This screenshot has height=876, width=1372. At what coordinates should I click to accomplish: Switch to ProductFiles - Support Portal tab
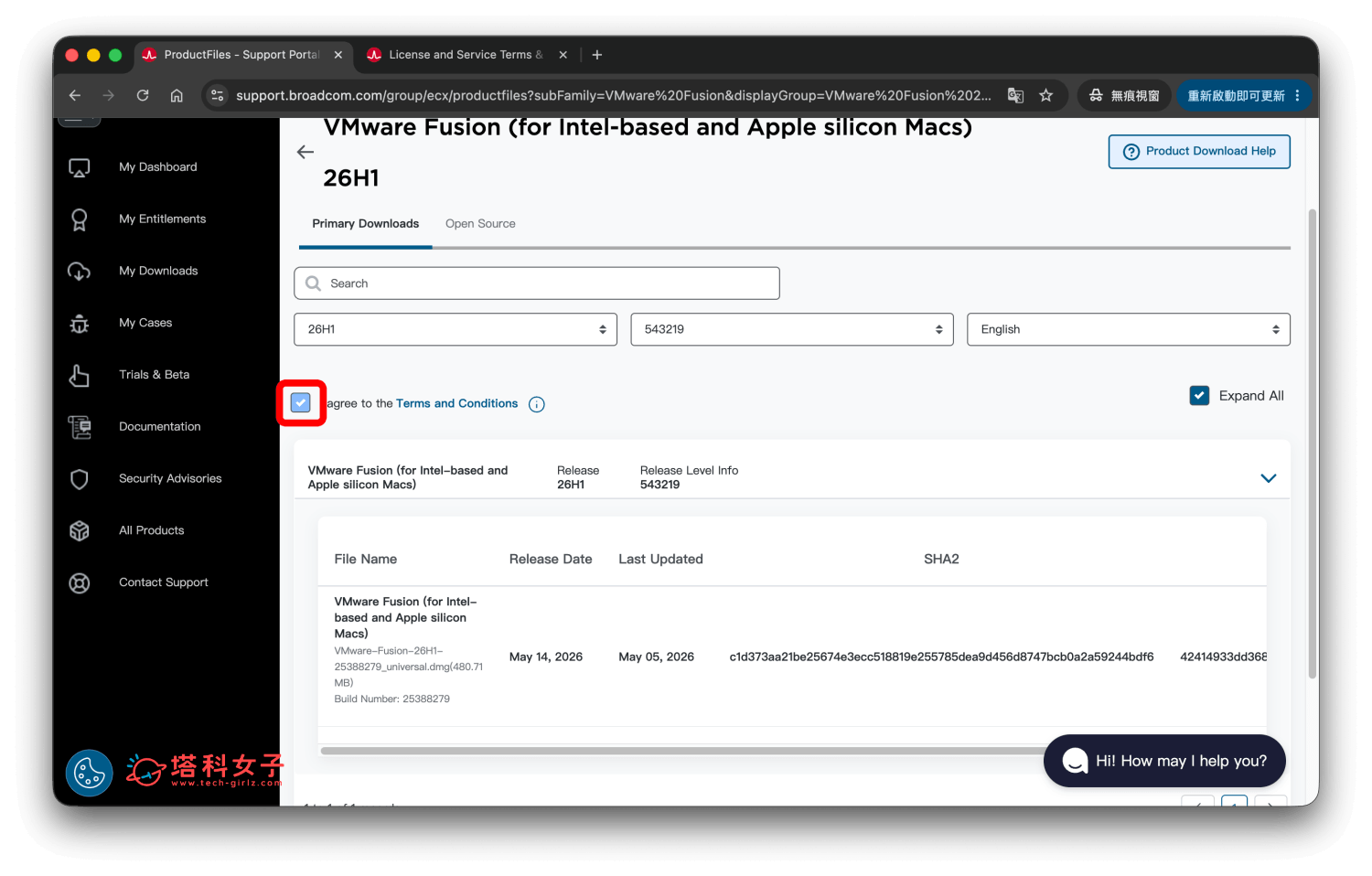click(243, 55)
